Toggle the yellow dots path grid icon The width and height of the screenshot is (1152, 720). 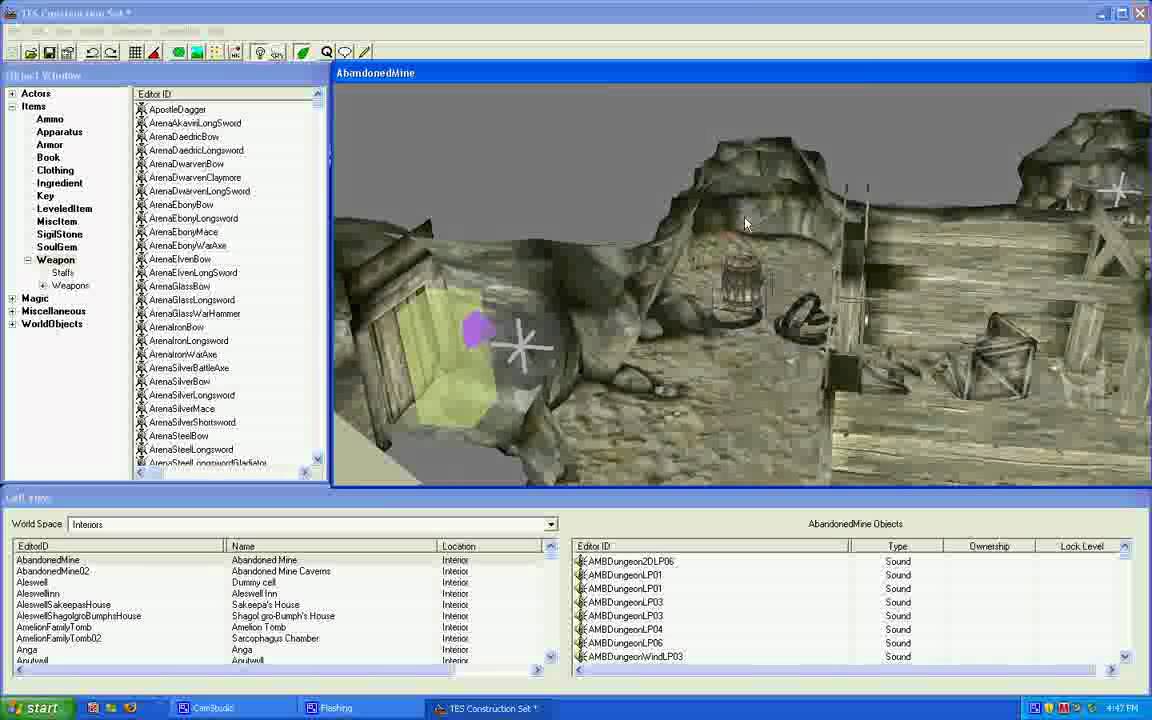click(216, 52)
